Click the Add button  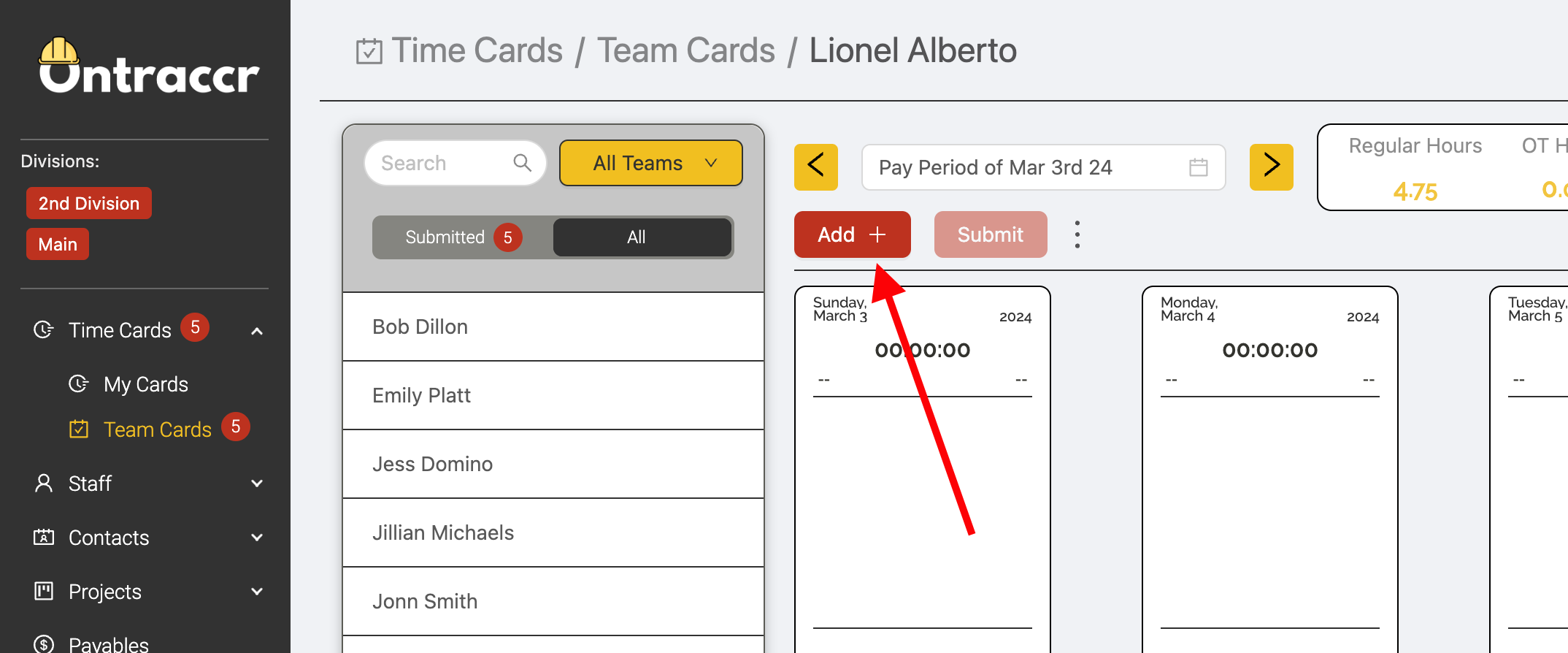[x=852, y=234]
